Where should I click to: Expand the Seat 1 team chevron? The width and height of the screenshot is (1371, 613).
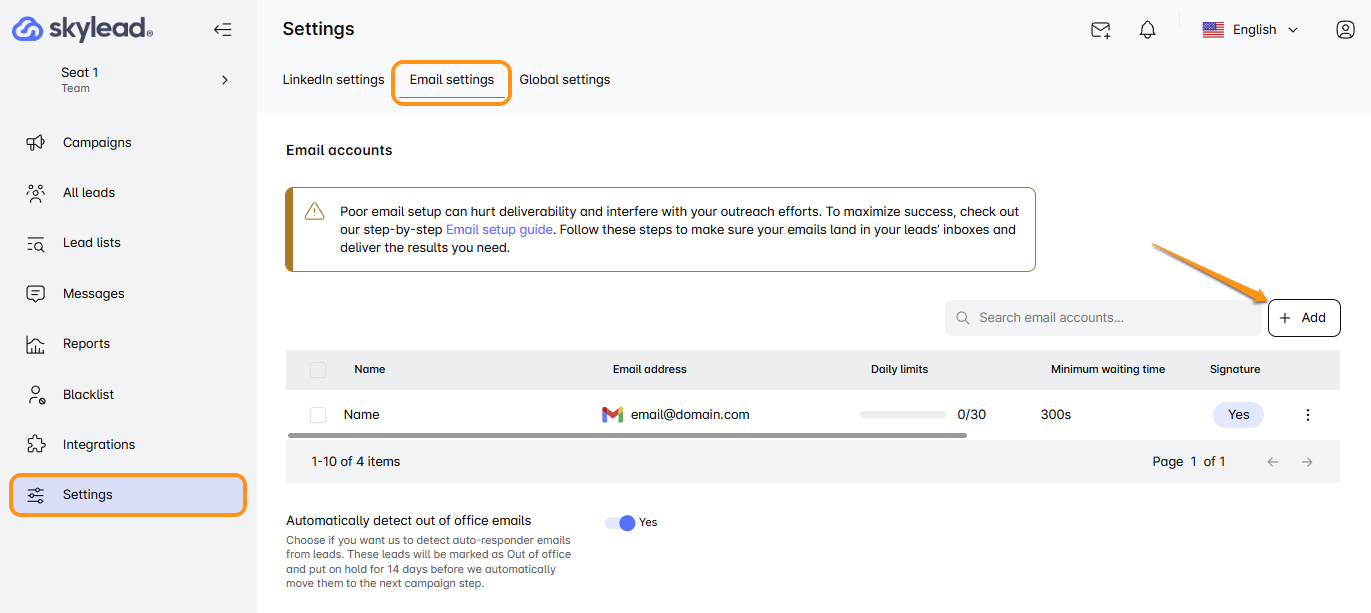(x=225, y=80)
